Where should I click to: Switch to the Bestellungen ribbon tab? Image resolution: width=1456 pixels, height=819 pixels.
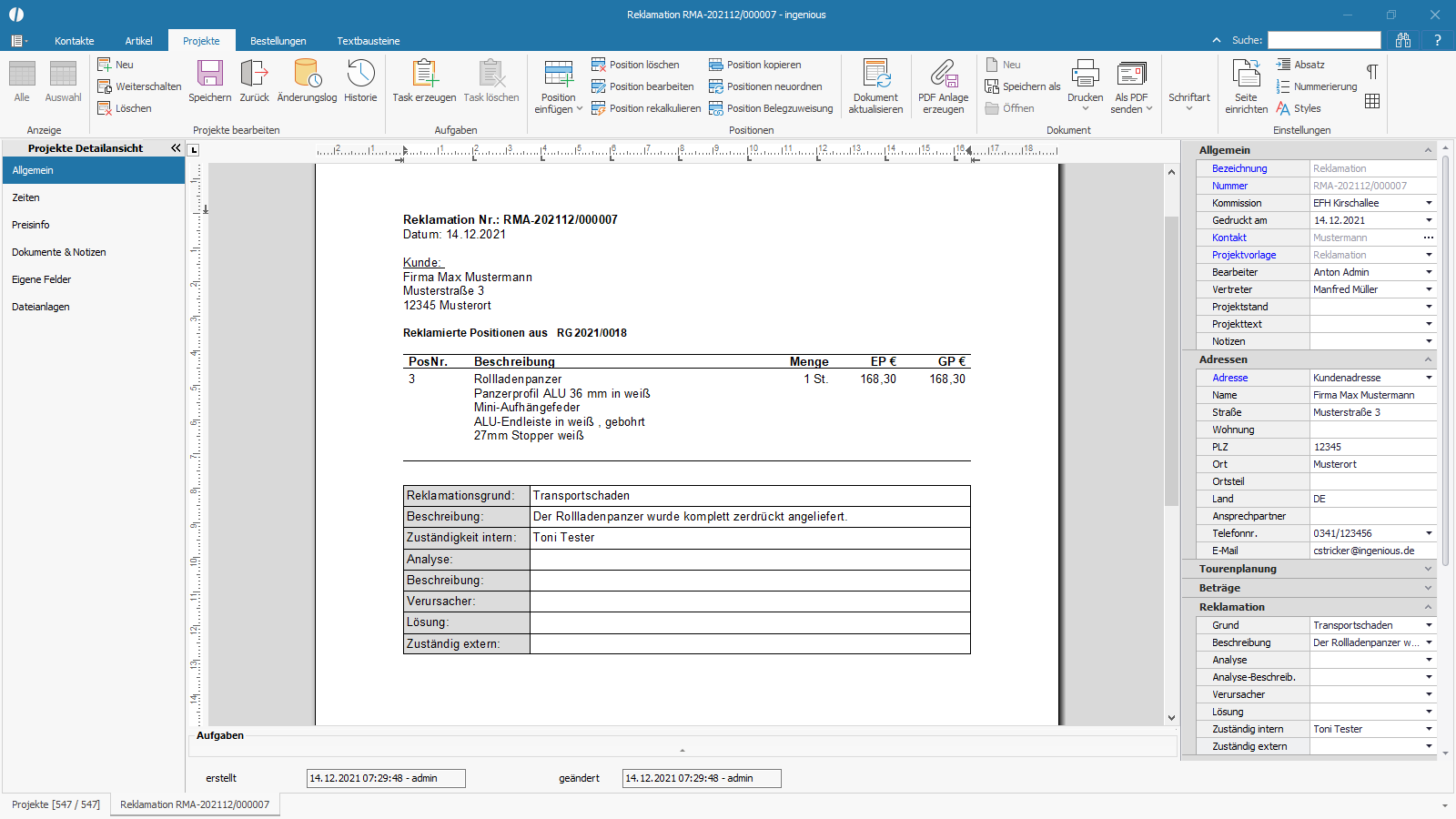pyautogui.click(x=278, y=41)
